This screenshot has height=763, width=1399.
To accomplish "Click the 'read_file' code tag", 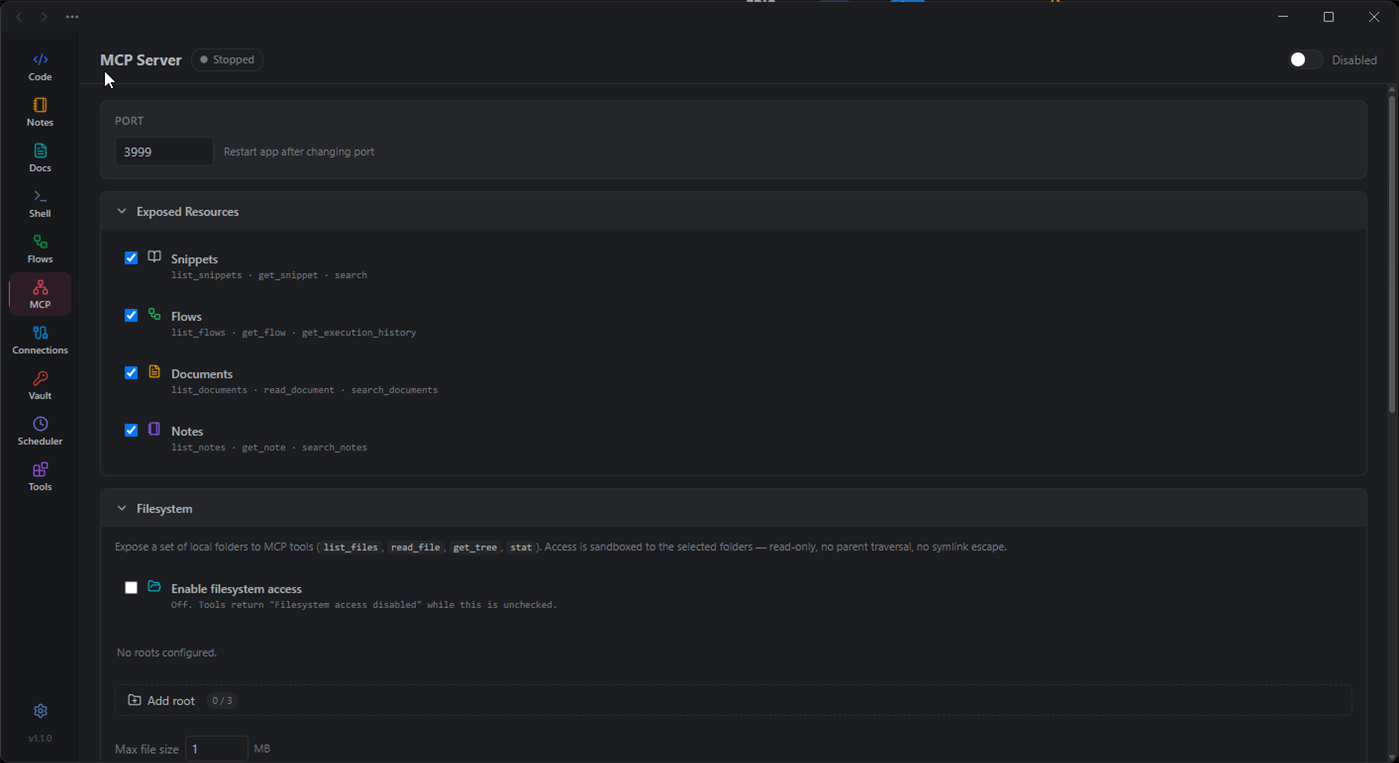I will [416, 548].
